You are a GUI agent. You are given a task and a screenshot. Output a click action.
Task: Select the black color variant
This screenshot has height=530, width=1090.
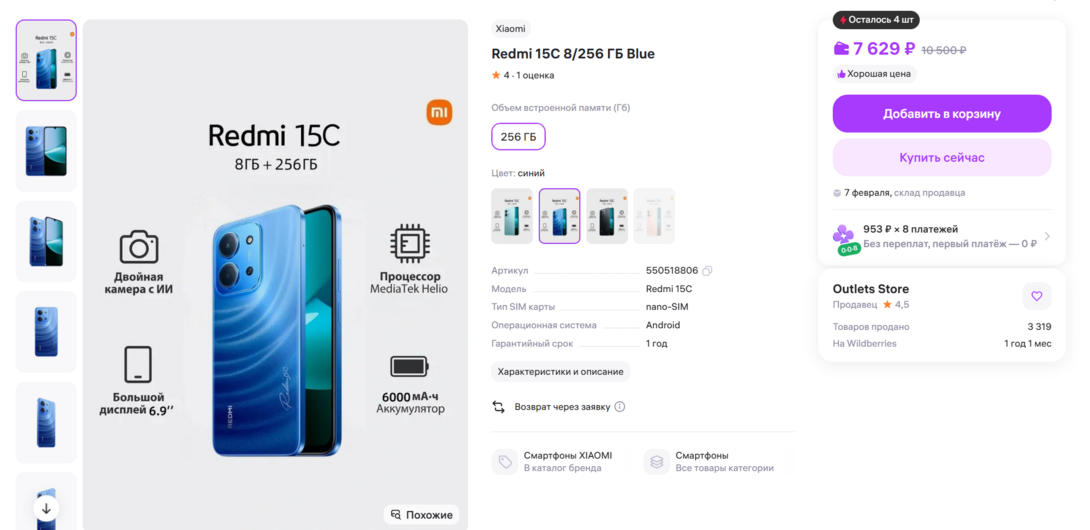click(x=607, y=216)
